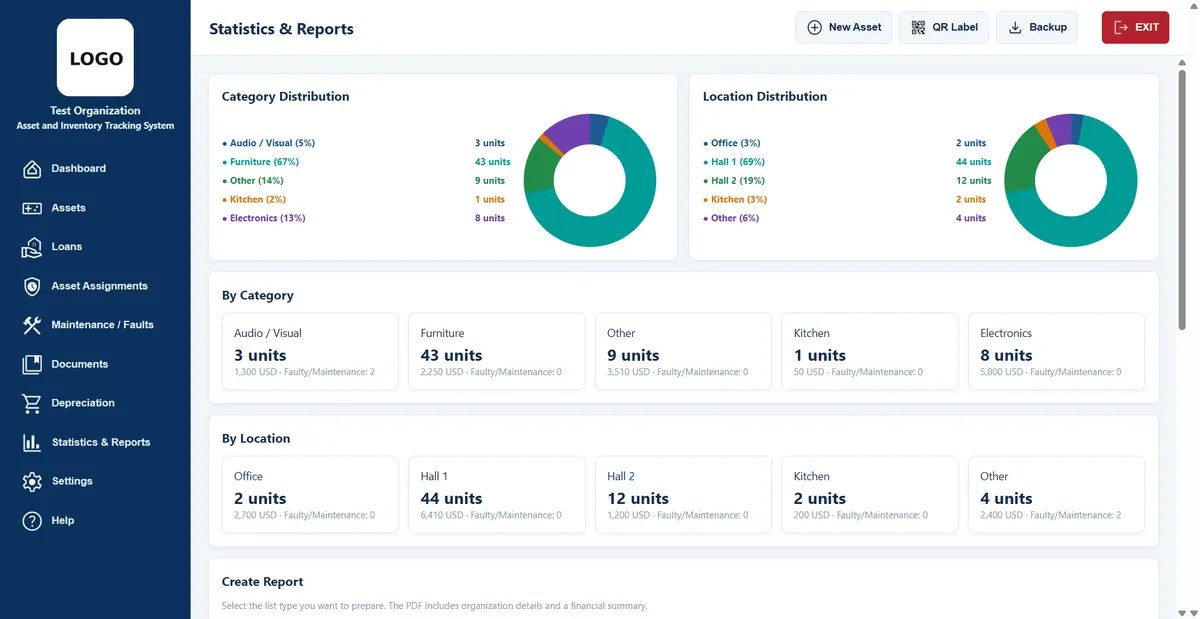Click the Statistics & Reports chart icon

32,442
